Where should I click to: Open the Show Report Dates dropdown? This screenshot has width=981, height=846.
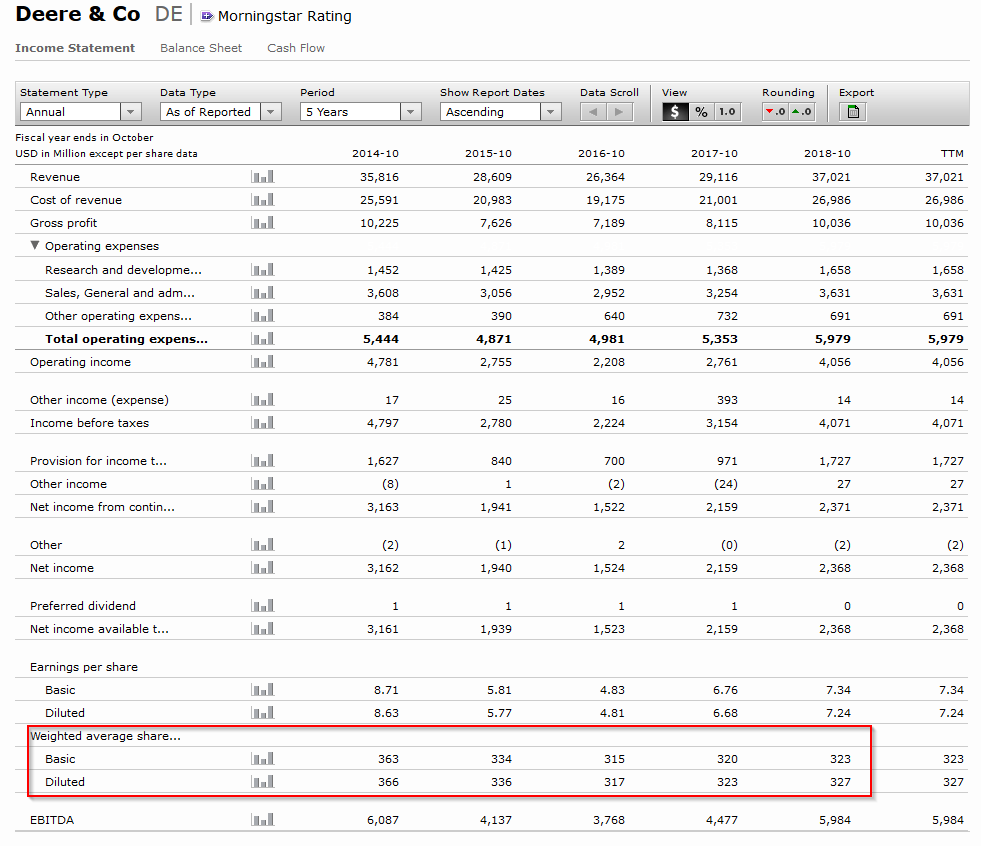pyautogui.click(x=500, y=112)
